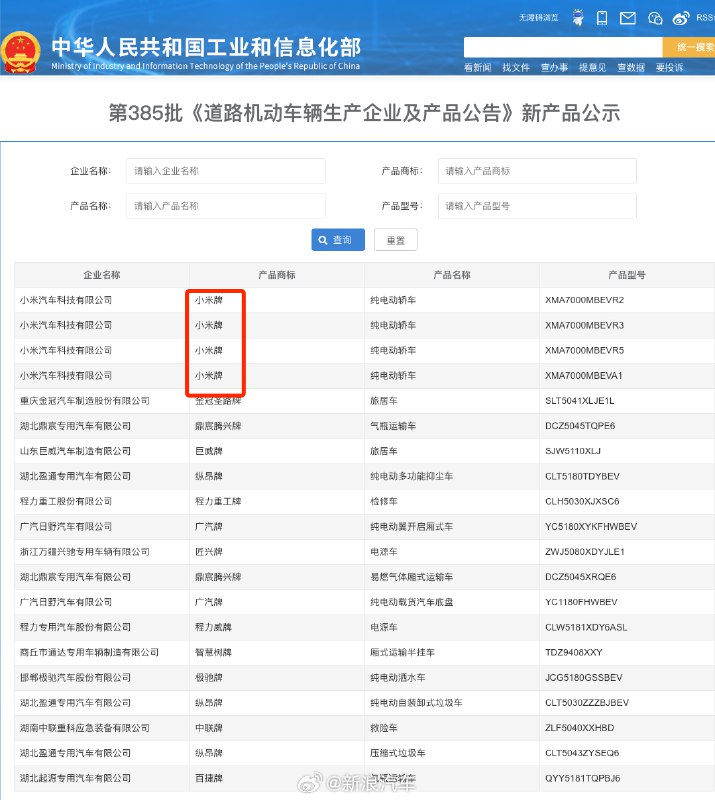The image size is (715, 800).
Task: Open the mobile version phone icon
Action: [x=602, y=18]
